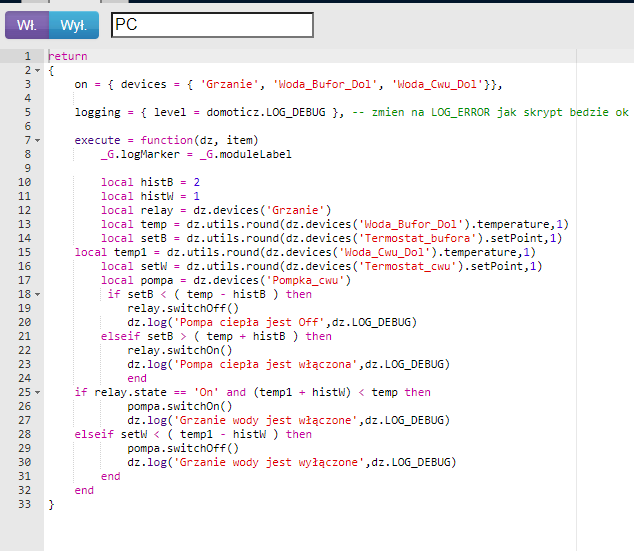Click the 'On' string on line 25
The width and height of the screenshot is (634, 551).
(x=206, y=392)
